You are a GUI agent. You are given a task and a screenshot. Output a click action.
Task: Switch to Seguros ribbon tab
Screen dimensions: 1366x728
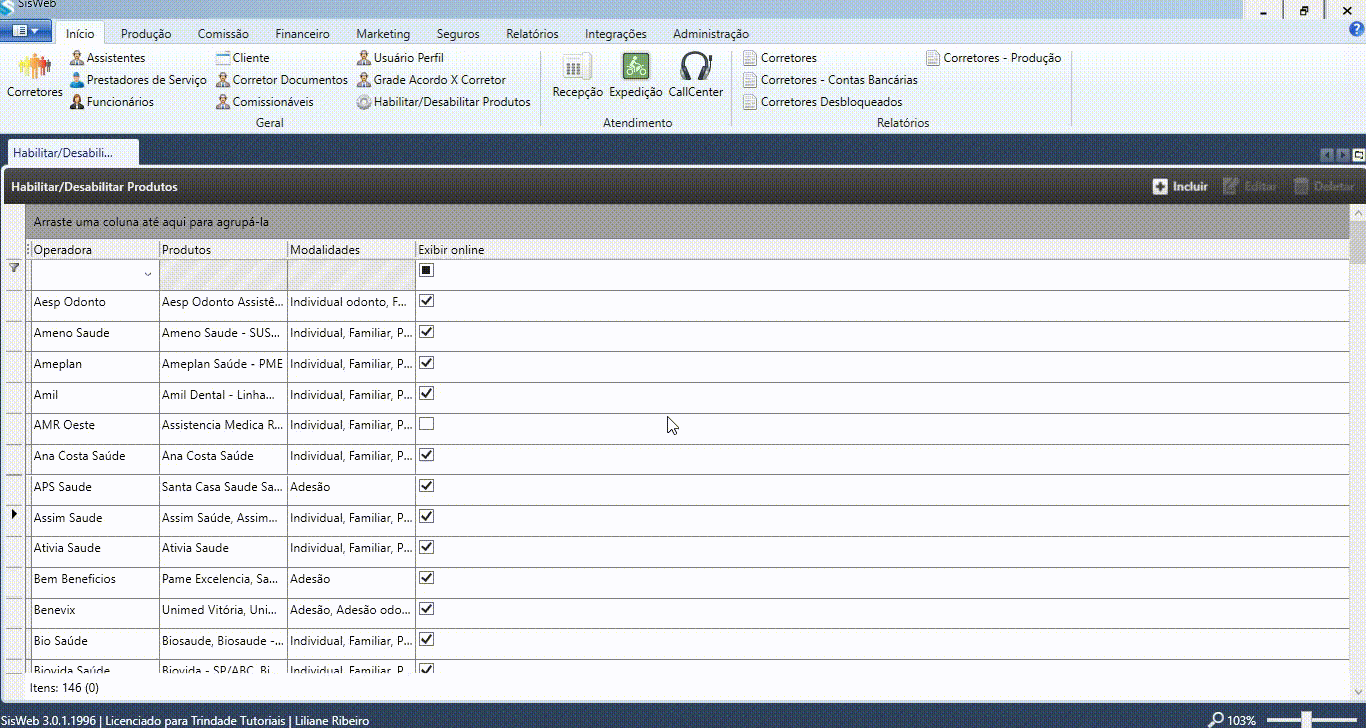(x=458, y=34)
